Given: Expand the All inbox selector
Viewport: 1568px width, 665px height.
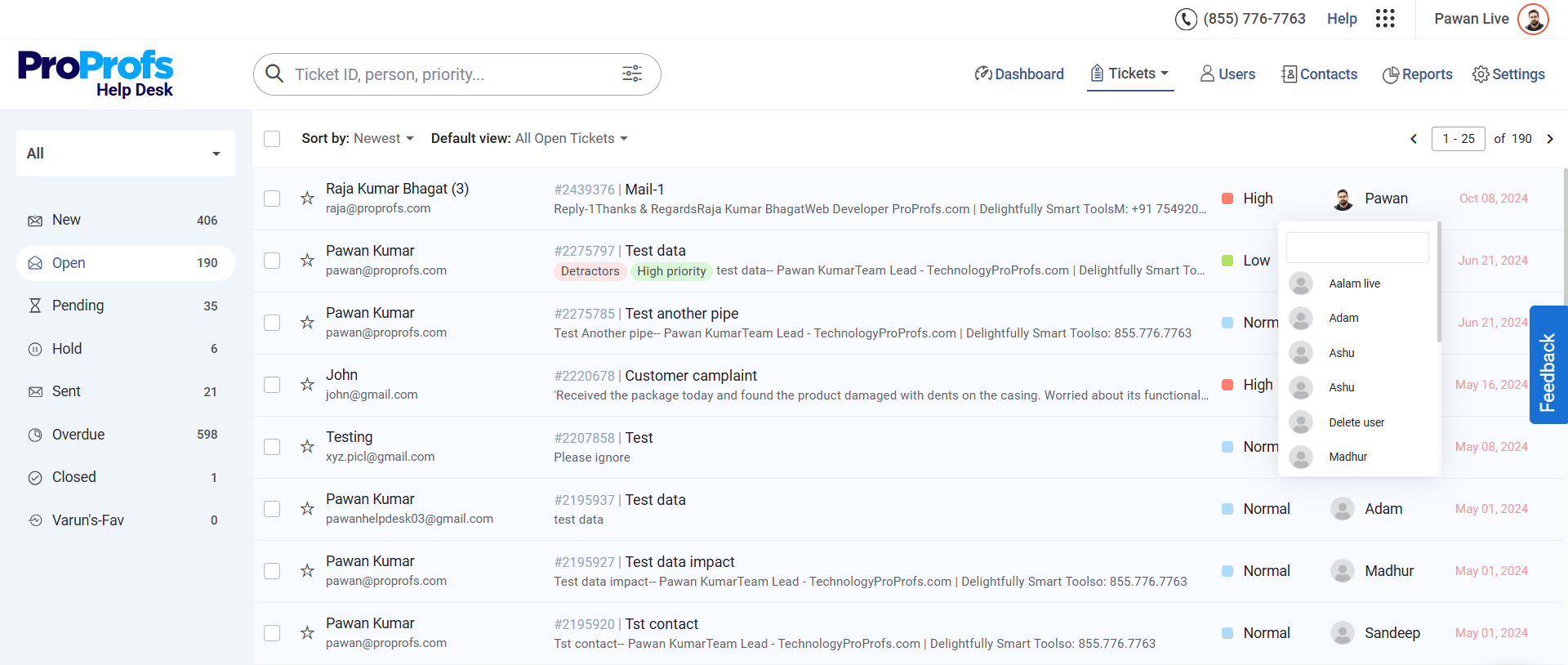Looking at the screenshot, I should [x=125, y=154].
